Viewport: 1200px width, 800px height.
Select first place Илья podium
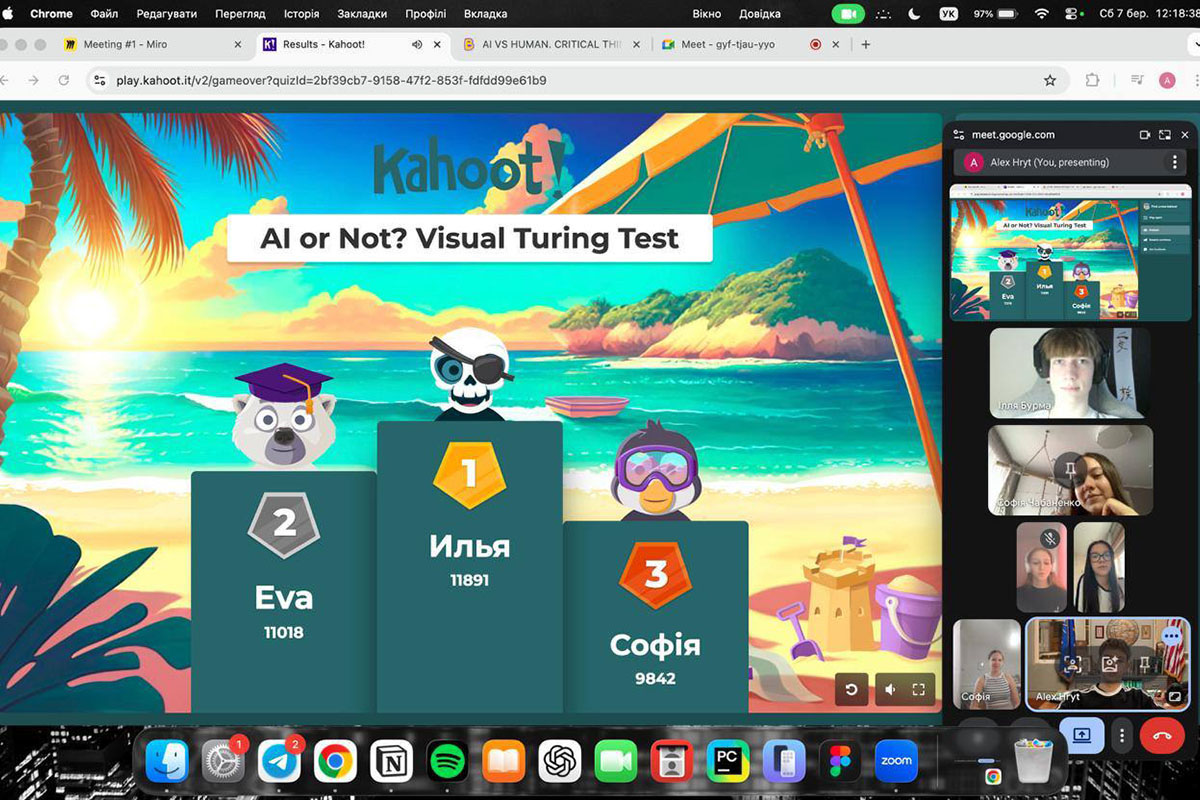point(469,566)
